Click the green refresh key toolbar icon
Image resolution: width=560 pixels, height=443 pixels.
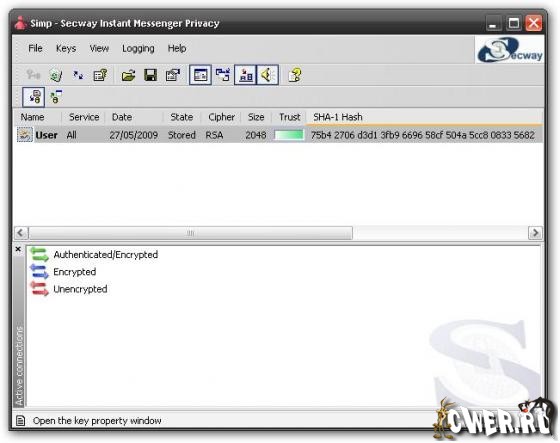(x=56, y=75)
